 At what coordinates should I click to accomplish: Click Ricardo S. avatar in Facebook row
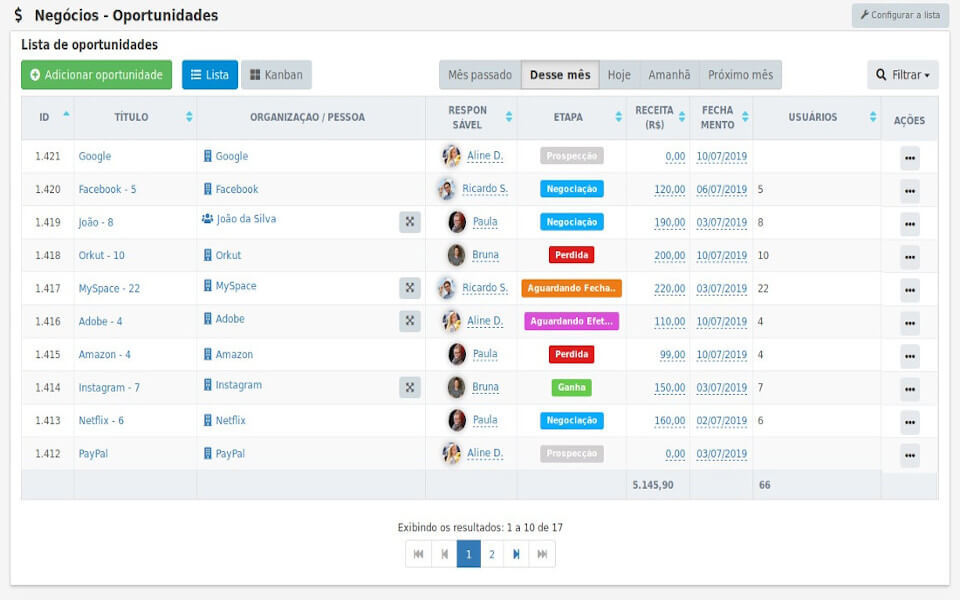(x=447, y=189)
